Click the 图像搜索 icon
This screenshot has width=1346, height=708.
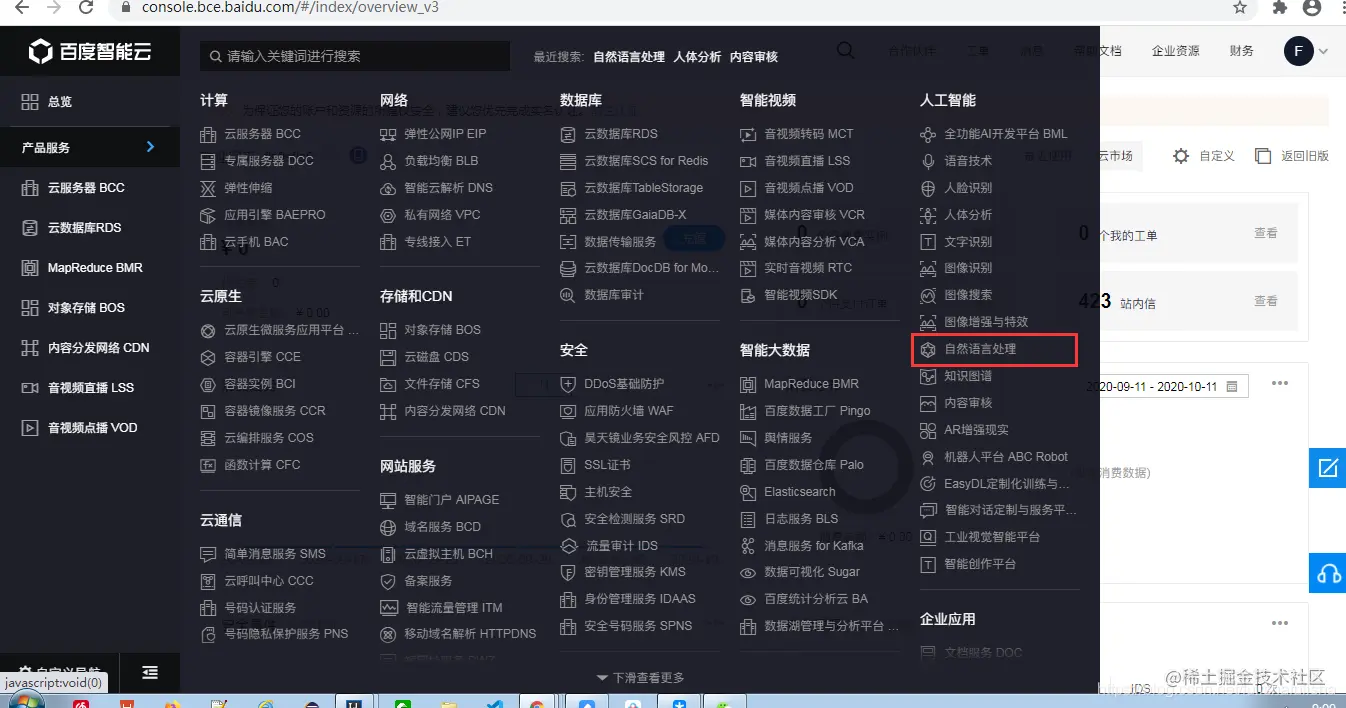[928, 295]
